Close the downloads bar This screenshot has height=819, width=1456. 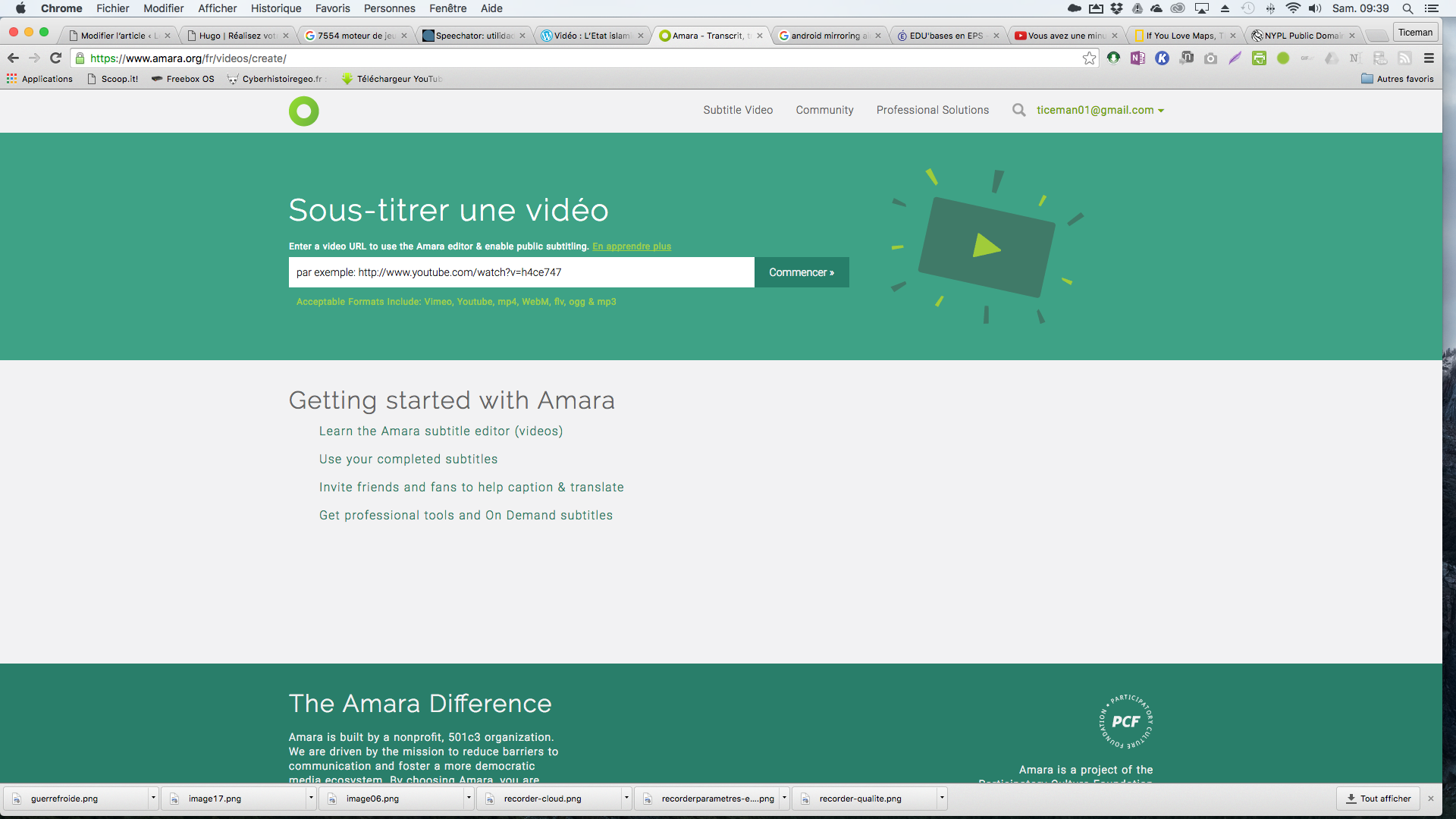click(x=1431, y=799)
